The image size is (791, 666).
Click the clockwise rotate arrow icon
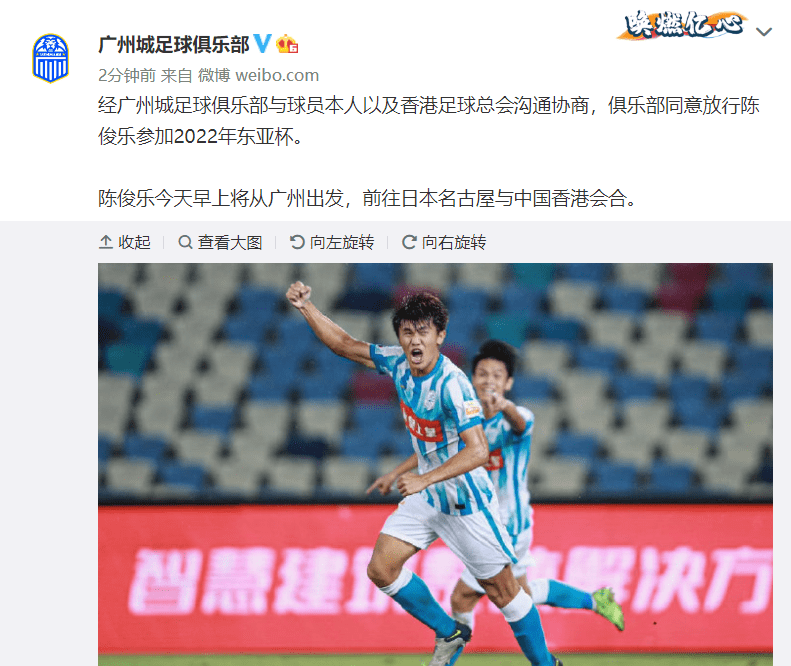click(409, 242)
